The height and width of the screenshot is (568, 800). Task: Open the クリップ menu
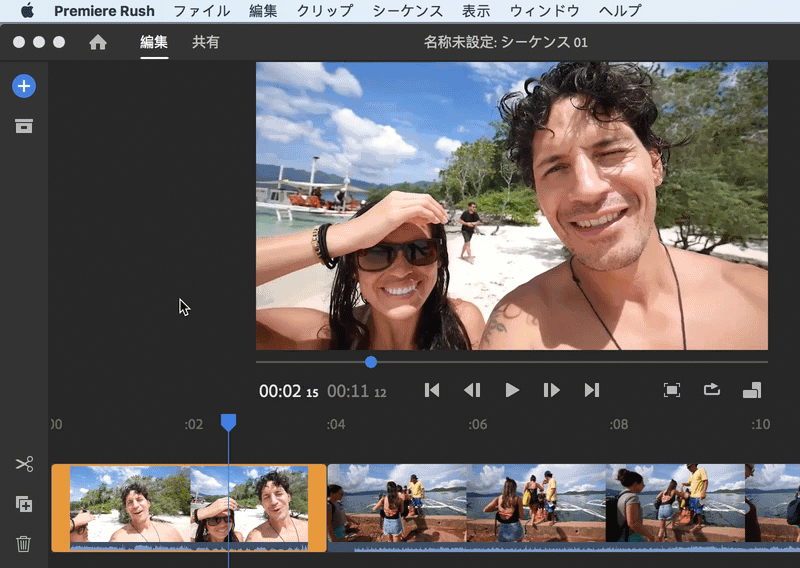pos(325,11)
